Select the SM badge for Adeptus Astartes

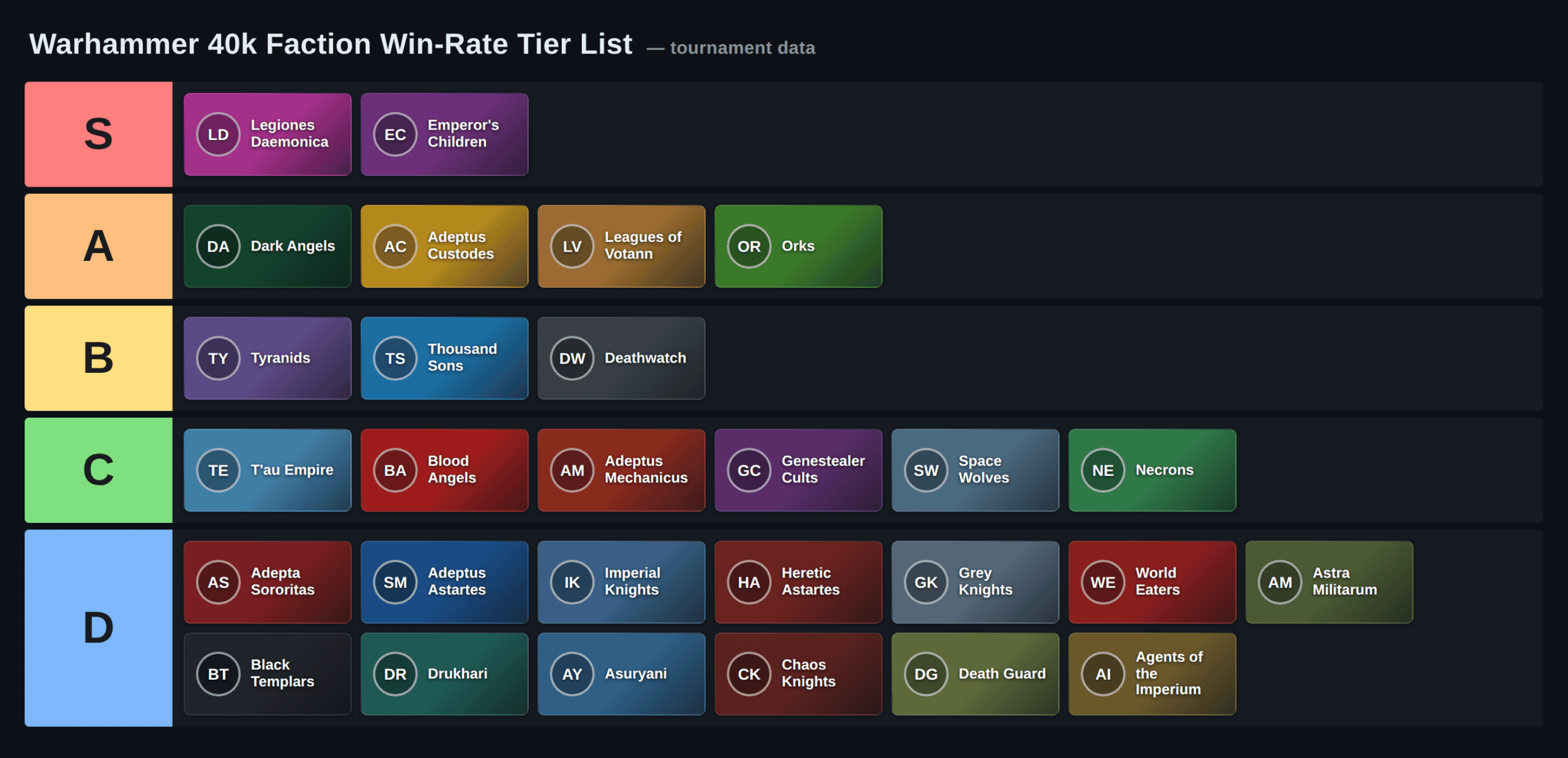coord(395,582)
